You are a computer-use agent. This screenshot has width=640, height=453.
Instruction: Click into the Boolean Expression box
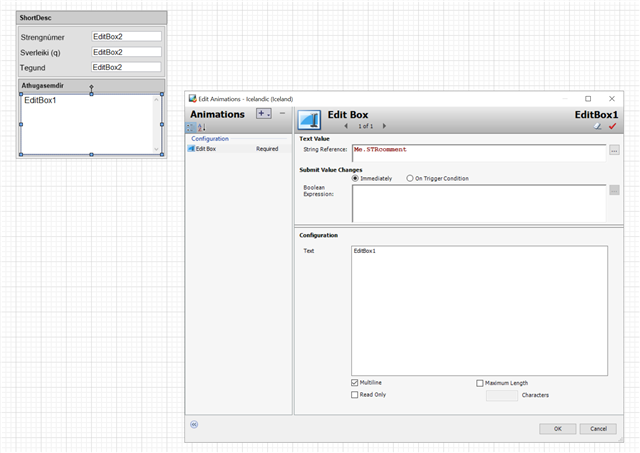pyautogui.click(x=479, y=203)
